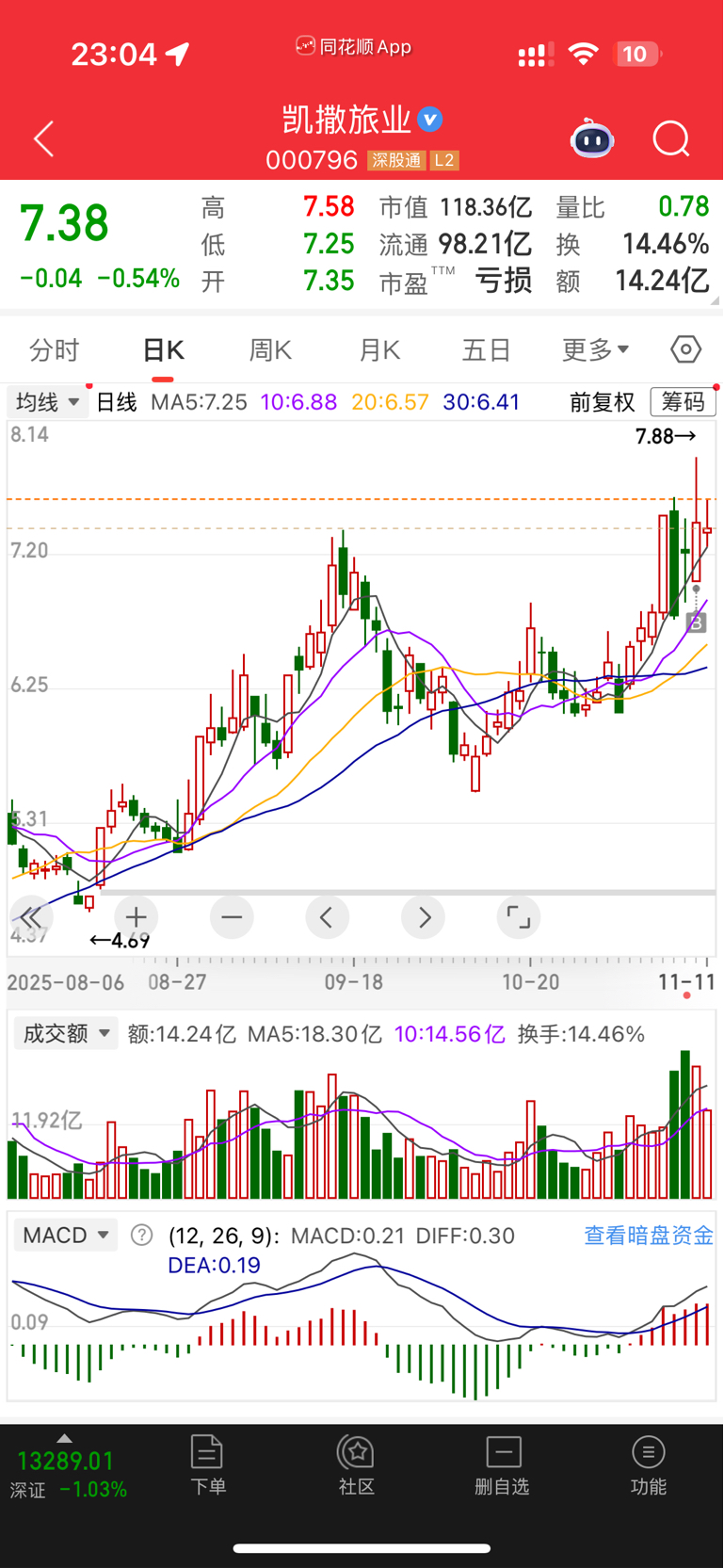Jump to earliest data with double-left arrow

pyautogui.click(x=31, y=916)
